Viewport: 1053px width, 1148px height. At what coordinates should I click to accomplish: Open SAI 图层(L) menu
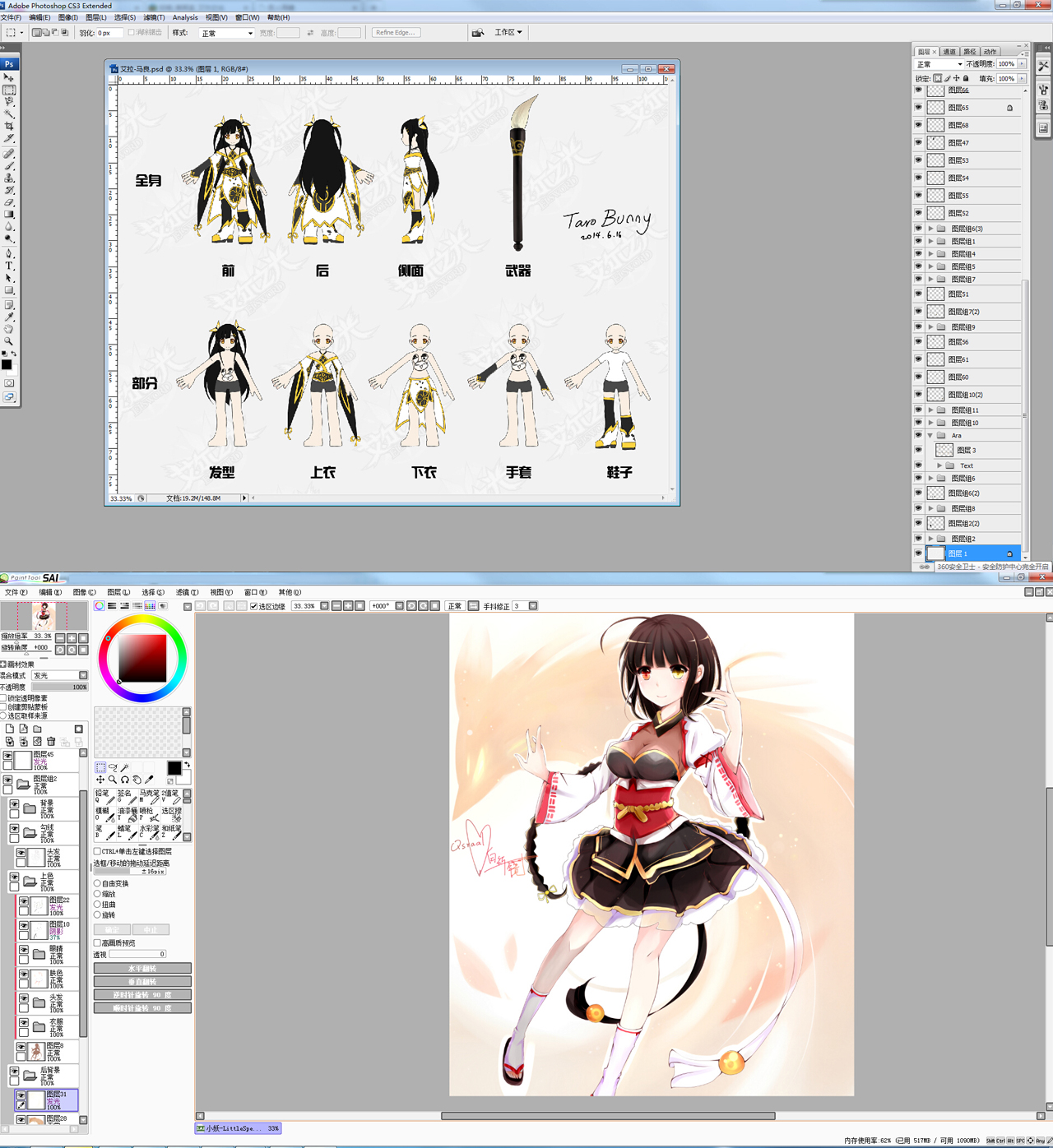(x=118, y=592)
